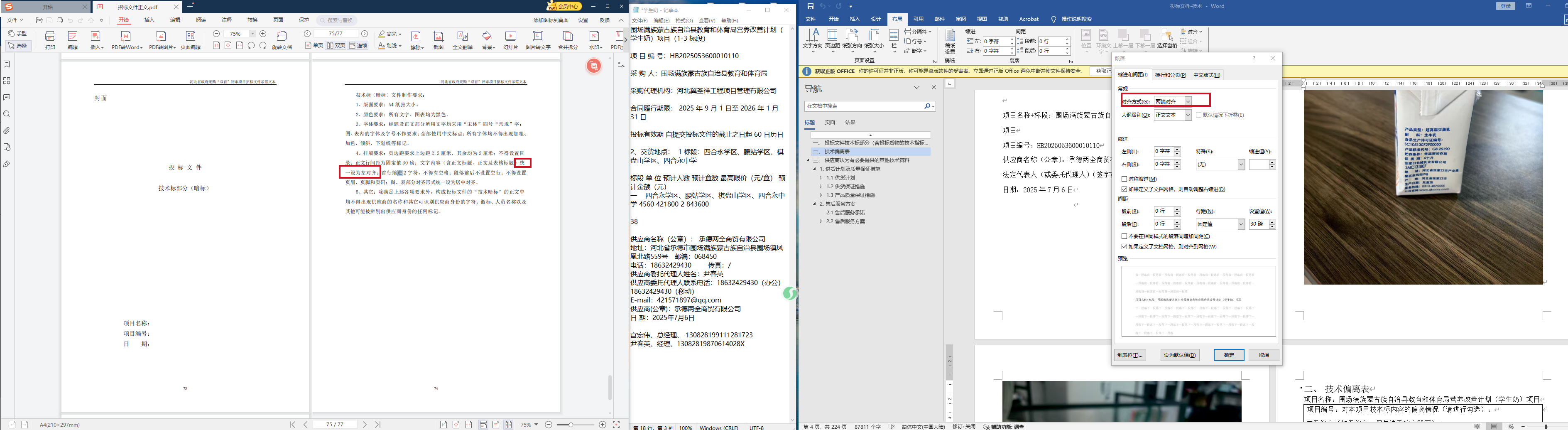Activate the select tool in PDF reader

coord(18,46)
